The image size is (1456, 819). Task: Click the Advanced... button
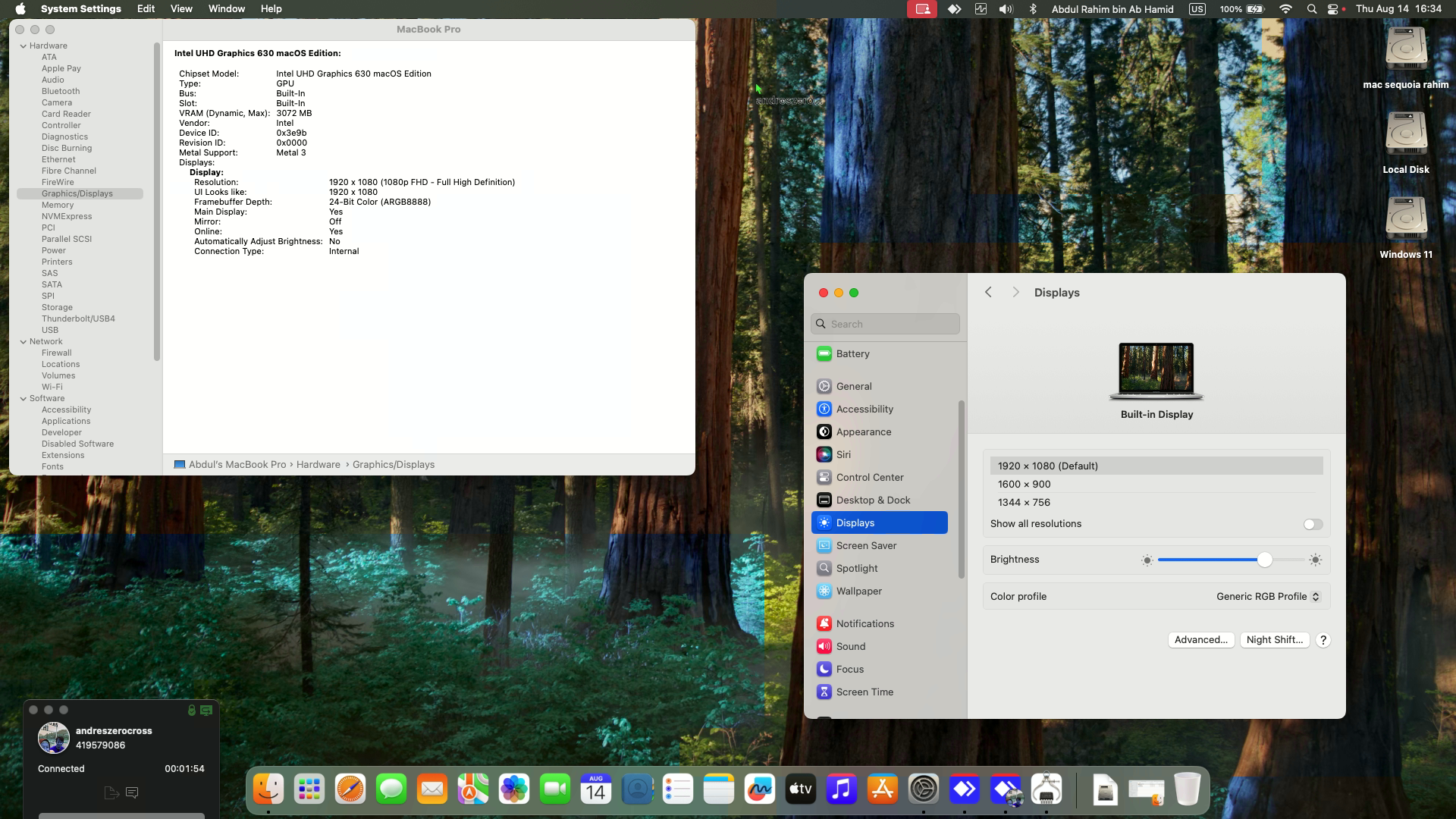pos(1201,640)
